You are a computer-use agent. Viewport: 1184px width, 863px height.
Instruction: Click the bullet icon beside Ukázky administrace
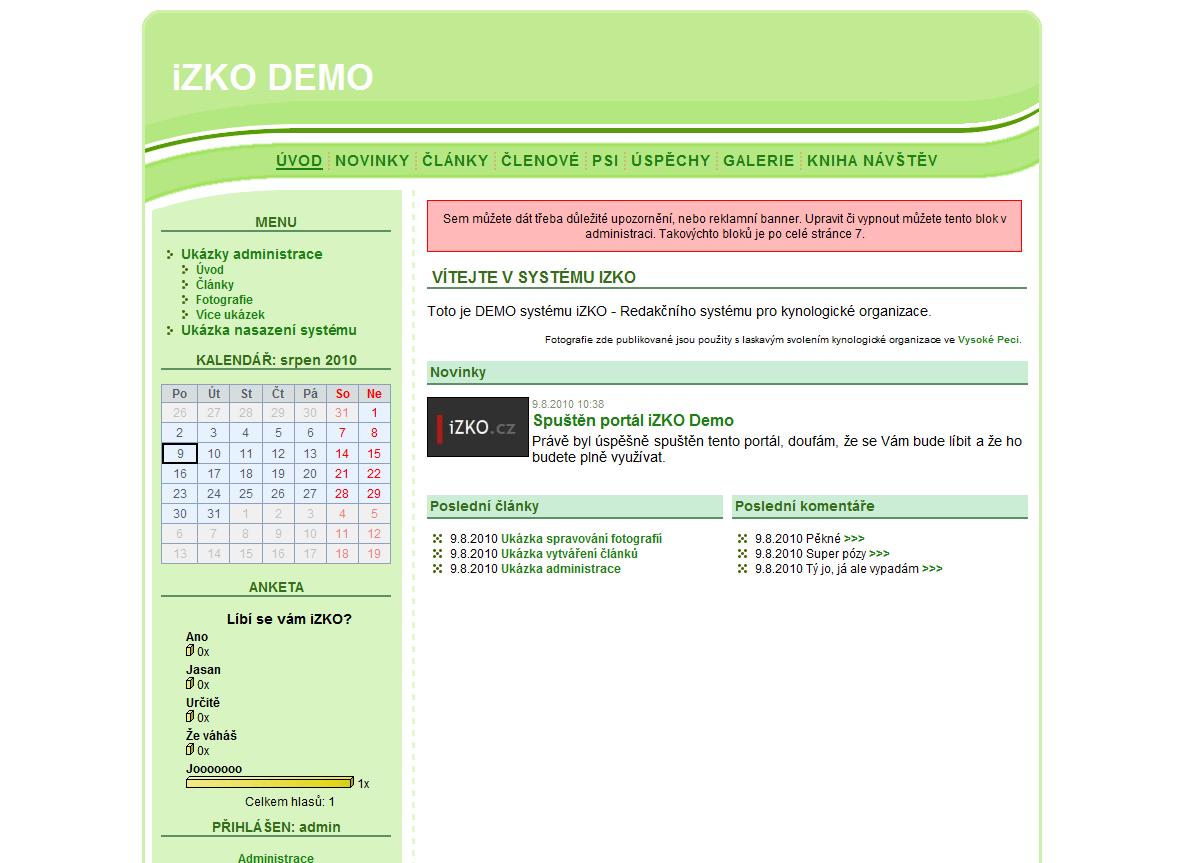[170, 254]
